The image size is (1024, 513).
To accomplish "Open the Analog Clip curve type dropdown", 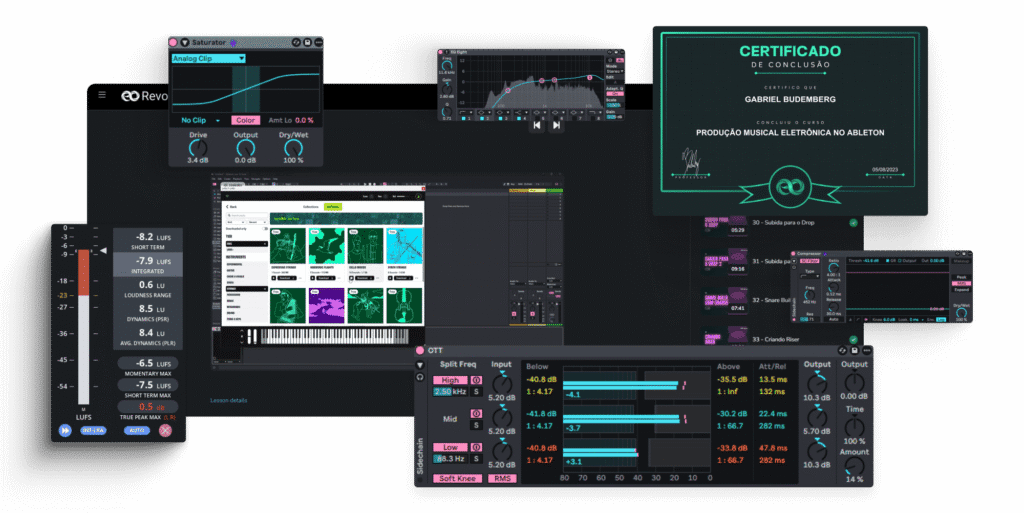I will [208, 58].
